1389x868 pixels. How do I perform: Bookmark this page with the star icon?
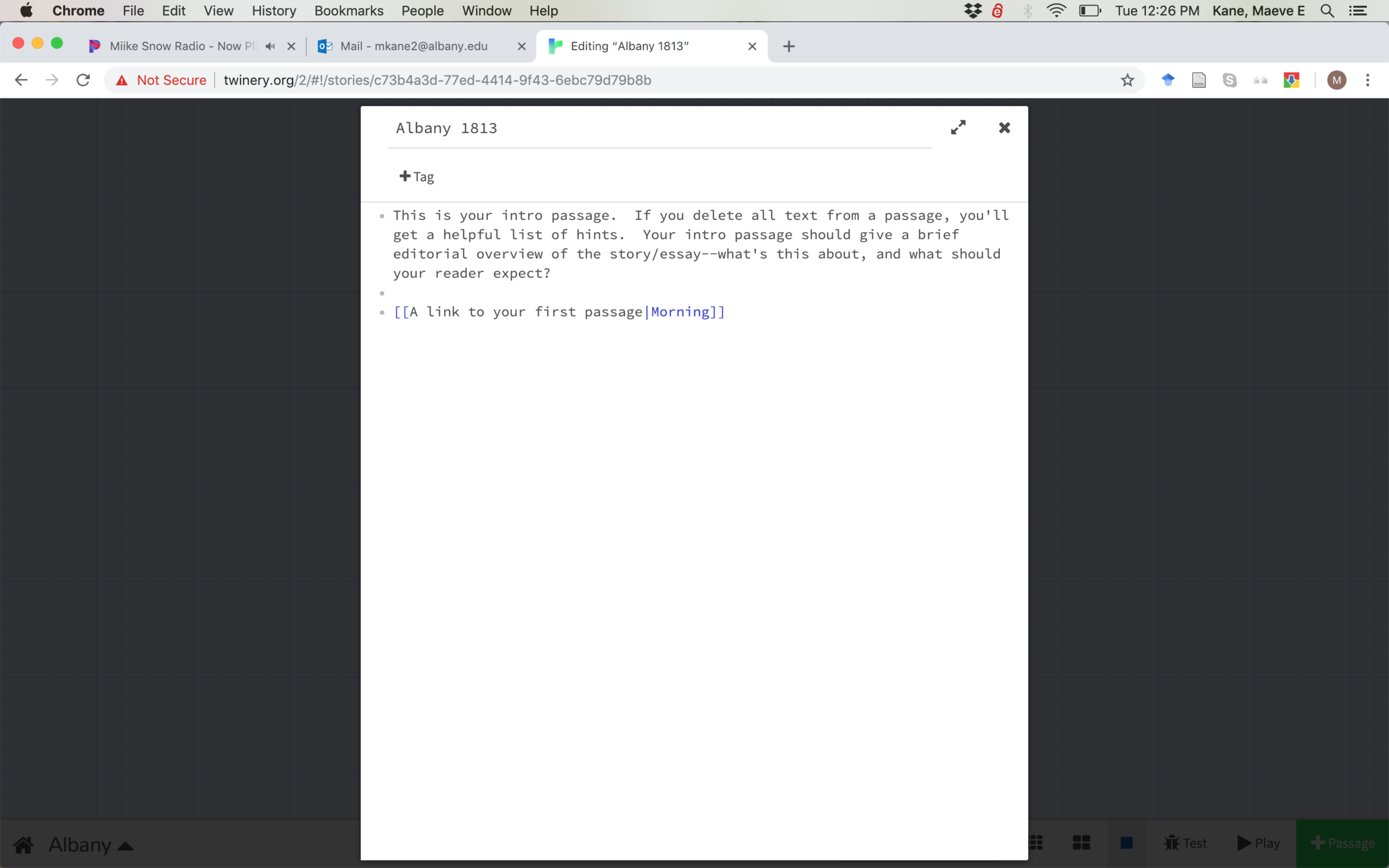point(1127,80)
